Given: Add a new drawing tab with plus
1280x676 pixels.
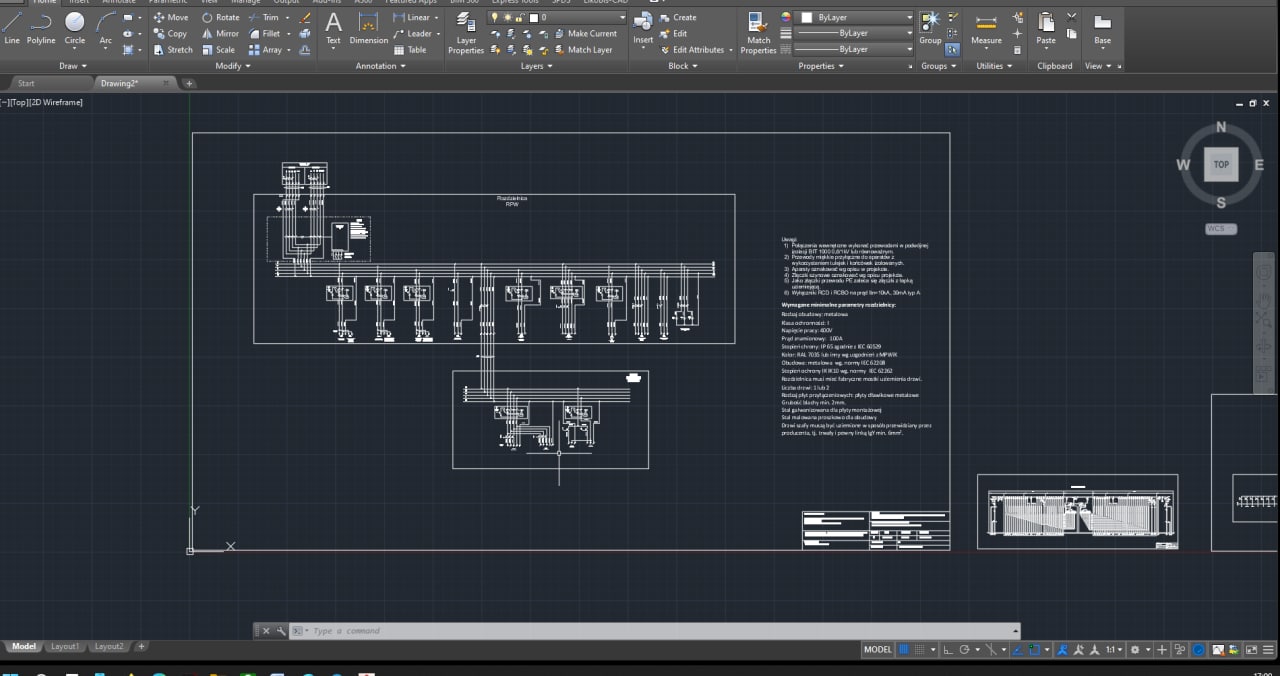Looking at the screenshot, I should coord(189,83).
